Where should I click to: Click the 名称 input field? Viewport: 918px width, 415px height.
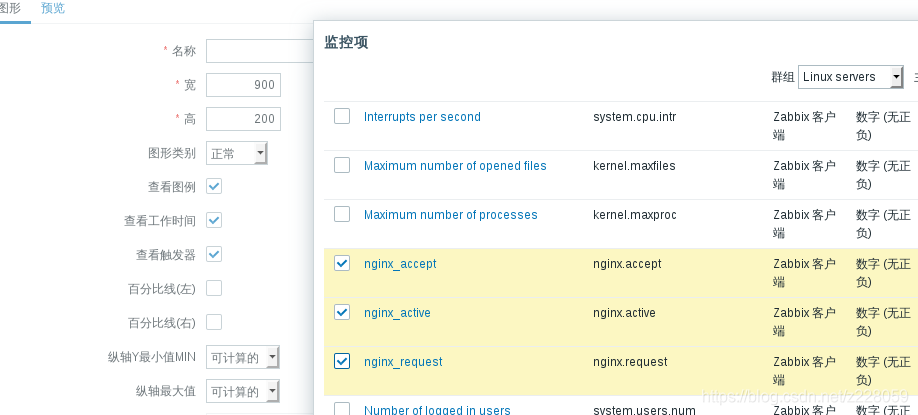pyautogui.click(x=260, y=51)
